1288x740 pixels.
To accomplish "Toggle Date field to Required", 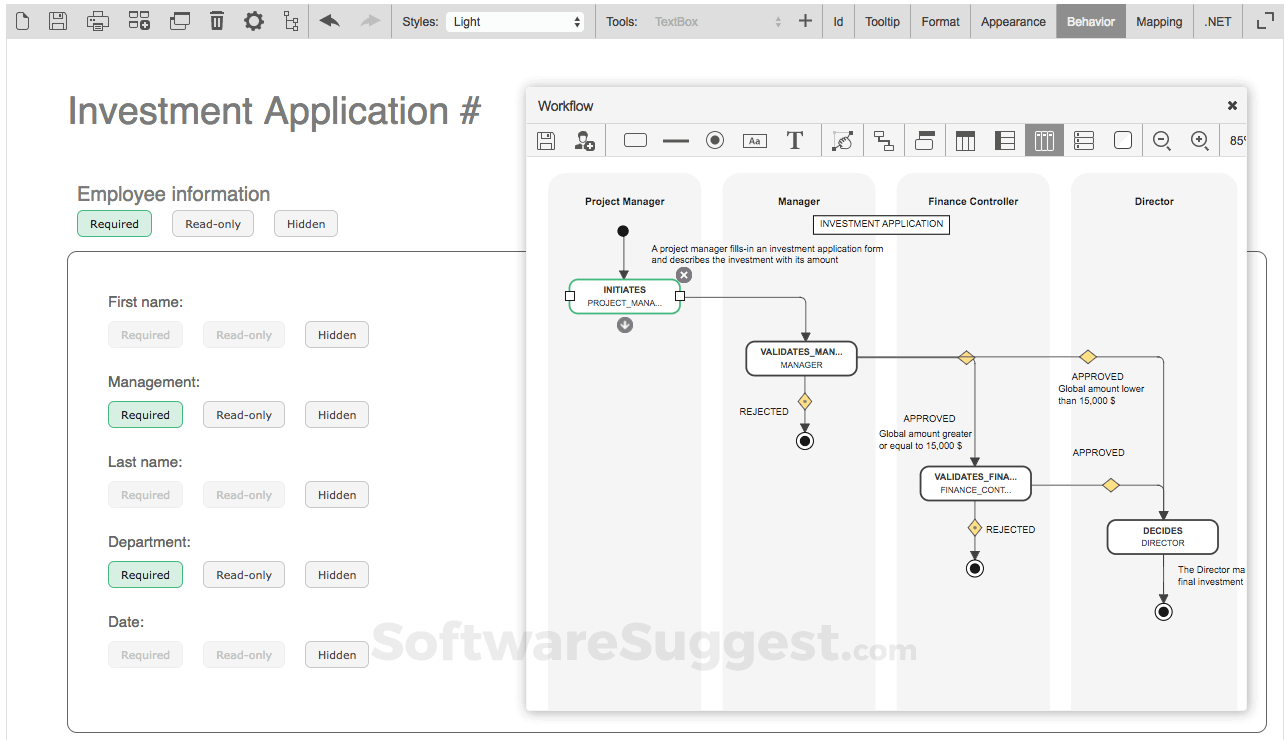I will click(x=145, y=654).
